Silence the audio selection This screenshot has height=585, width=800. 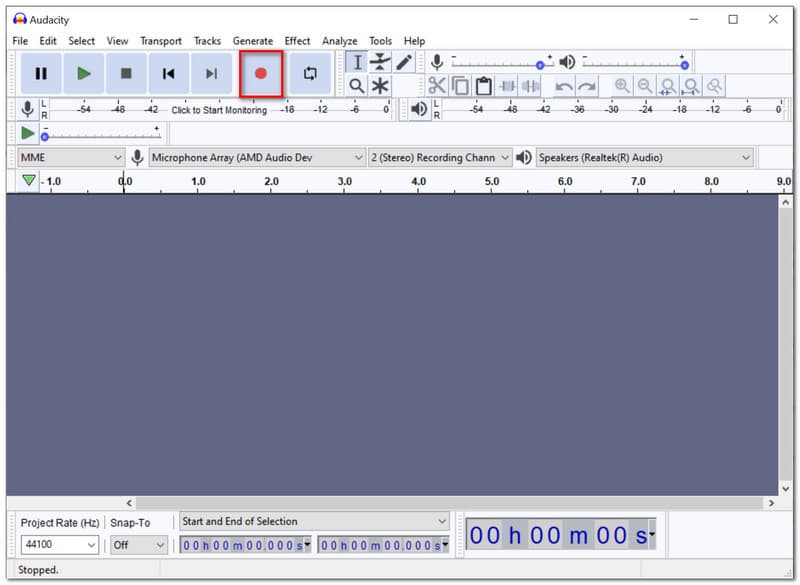(531, 86)
